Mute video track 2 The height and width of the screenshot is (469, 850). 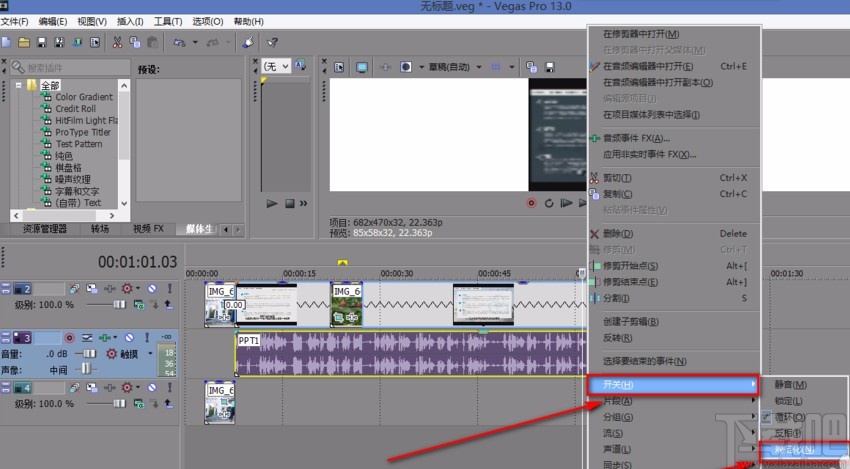point(152,288)
